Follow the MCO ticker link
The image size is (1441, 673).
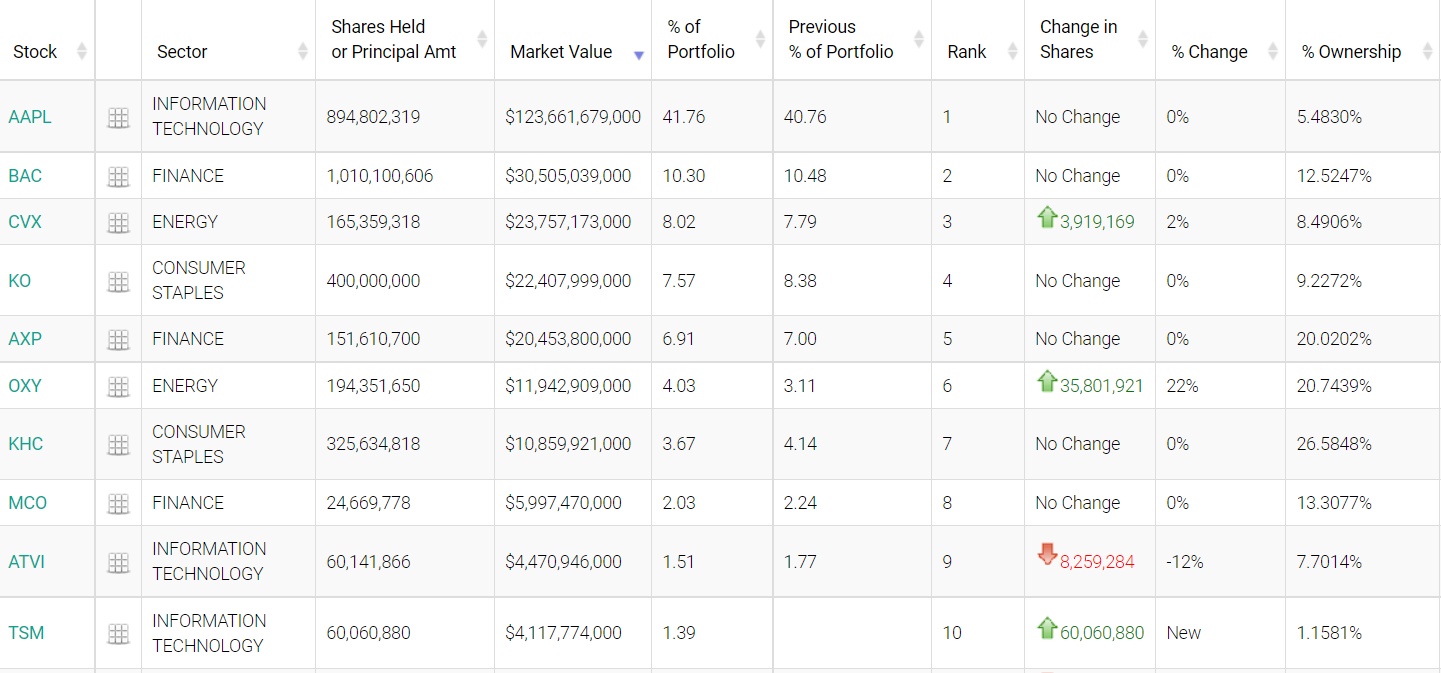point(28,503)
